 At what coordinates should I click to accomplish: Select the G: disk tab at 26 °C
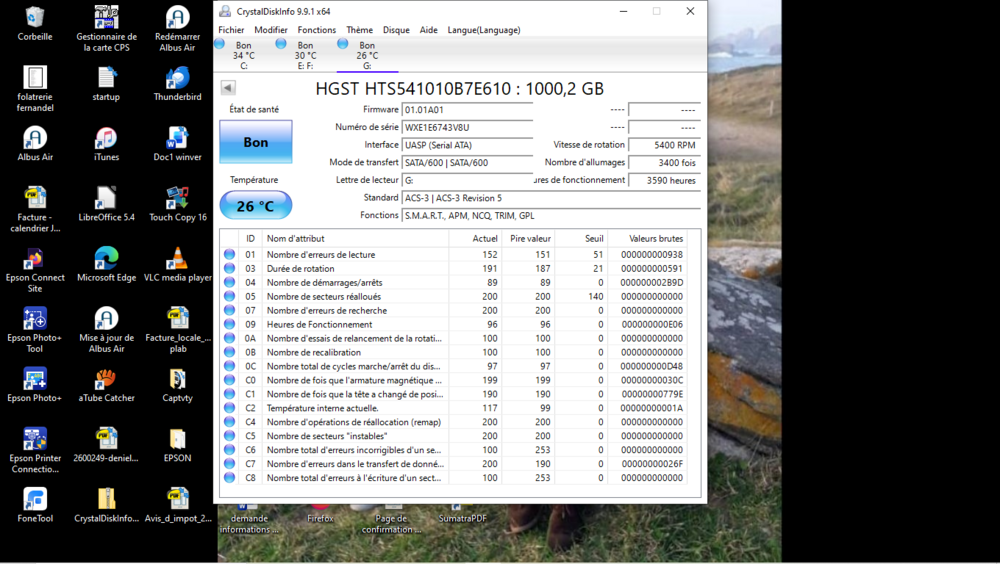tap(367, 55)
